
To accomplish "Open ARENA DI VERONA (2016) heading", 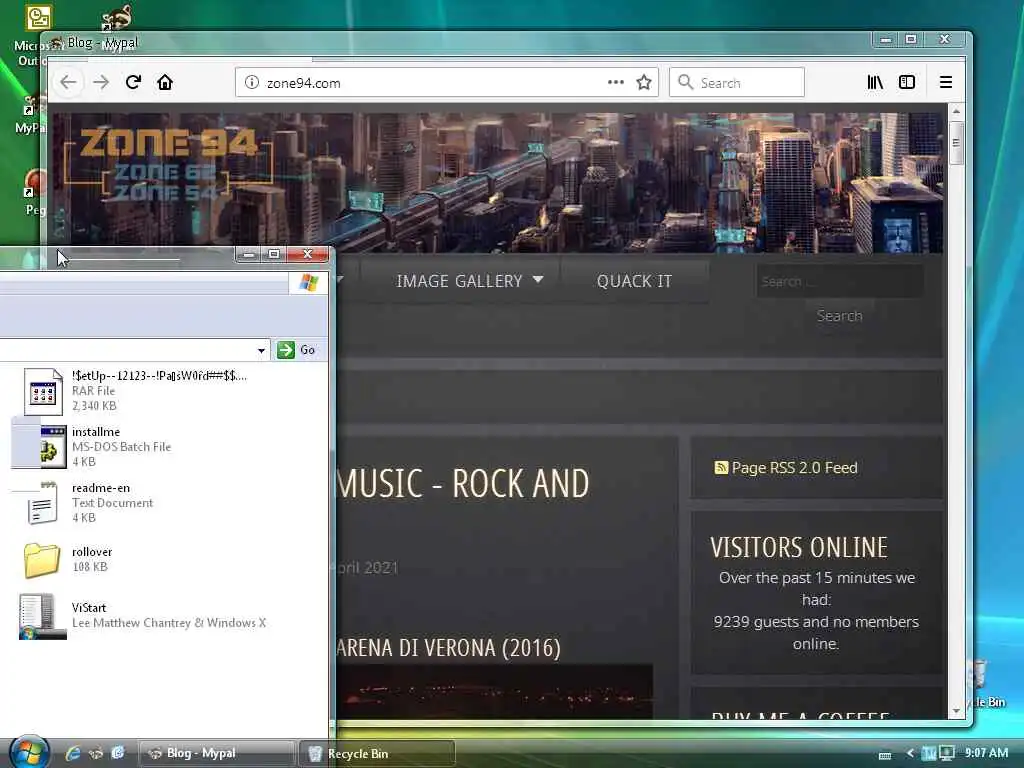I will 449,648.
